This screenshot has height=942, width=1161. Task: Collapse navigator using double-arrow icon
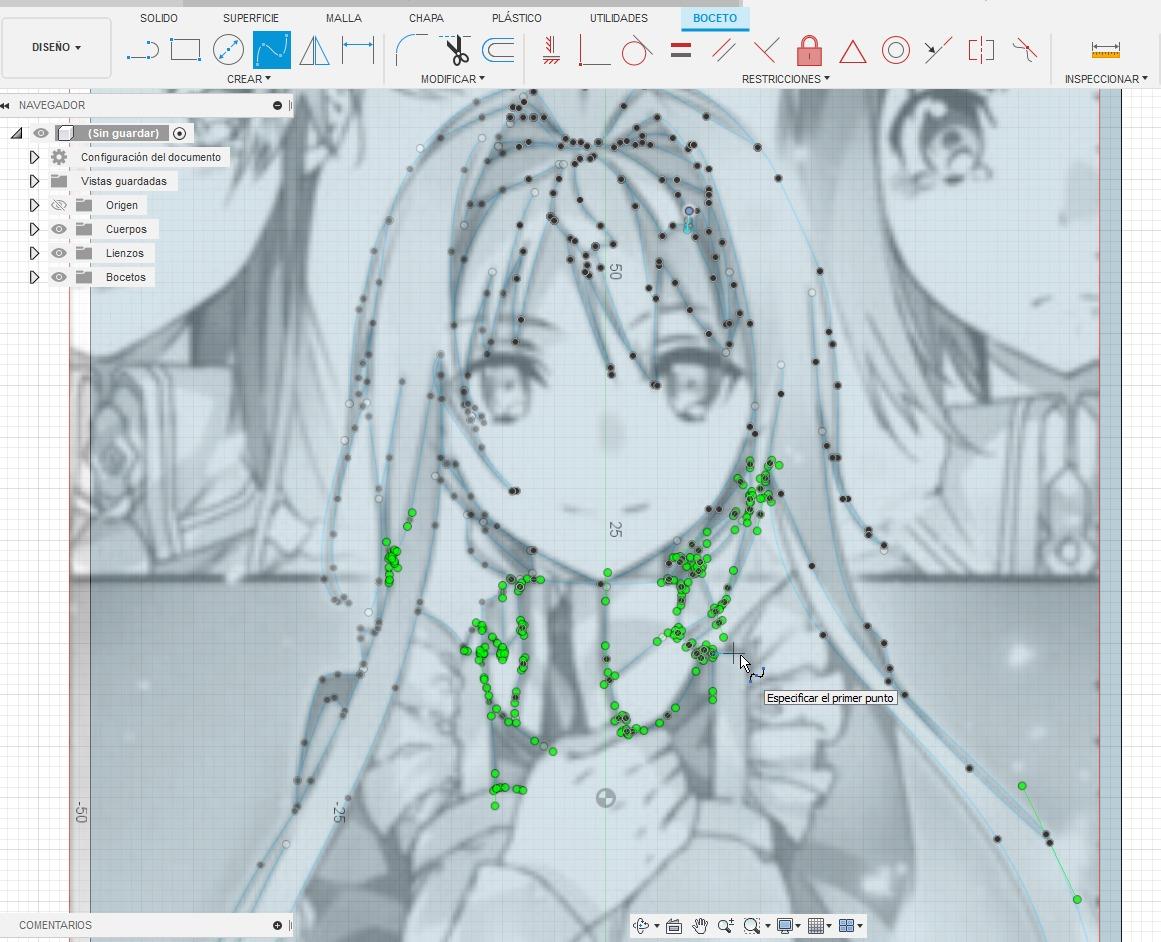(6, 105)
